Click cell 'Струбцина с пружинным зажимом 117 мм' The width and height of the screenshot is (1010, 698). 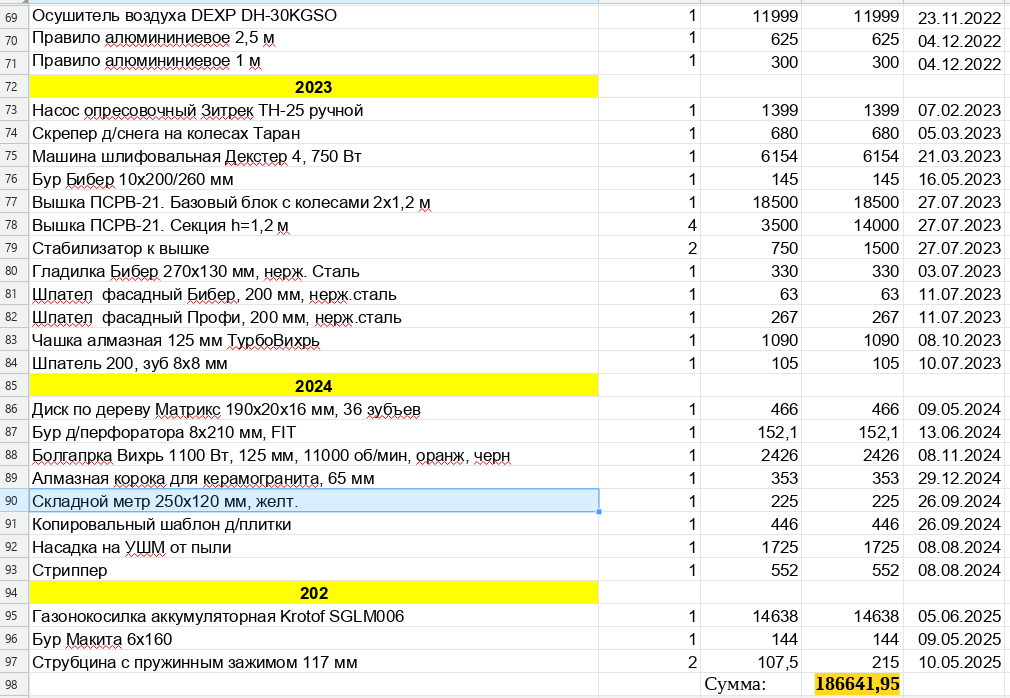pyautogui.click(x=314, y=662)
